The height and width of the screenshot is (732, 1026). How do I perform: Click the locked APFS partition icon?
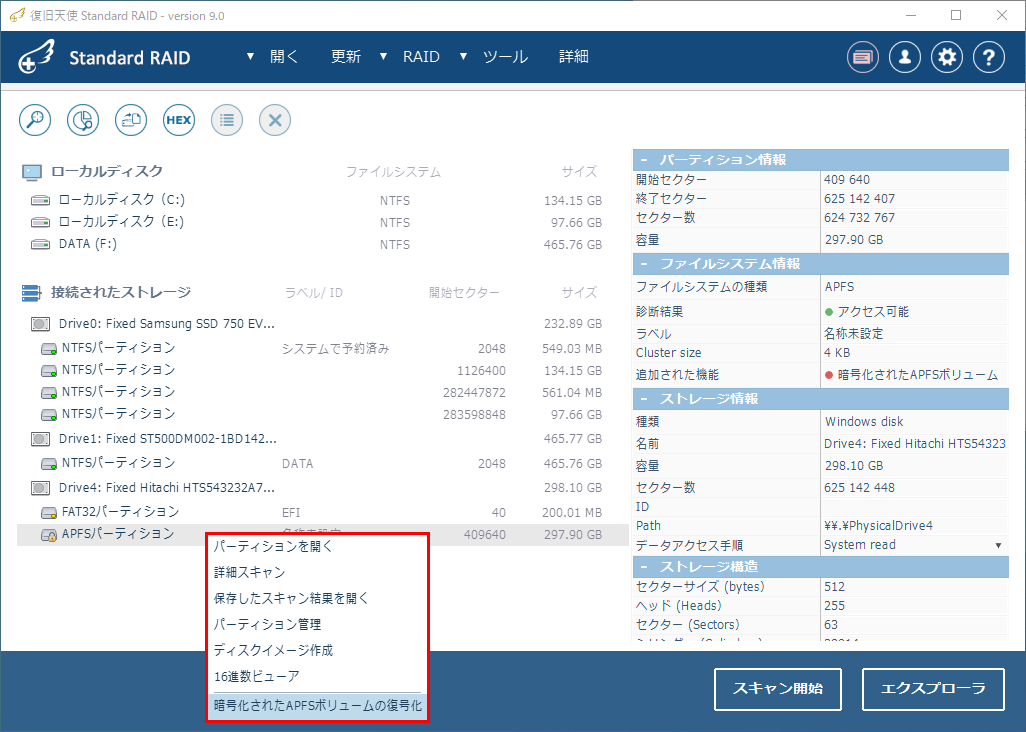pyautogui.click(x=49, y=535)
